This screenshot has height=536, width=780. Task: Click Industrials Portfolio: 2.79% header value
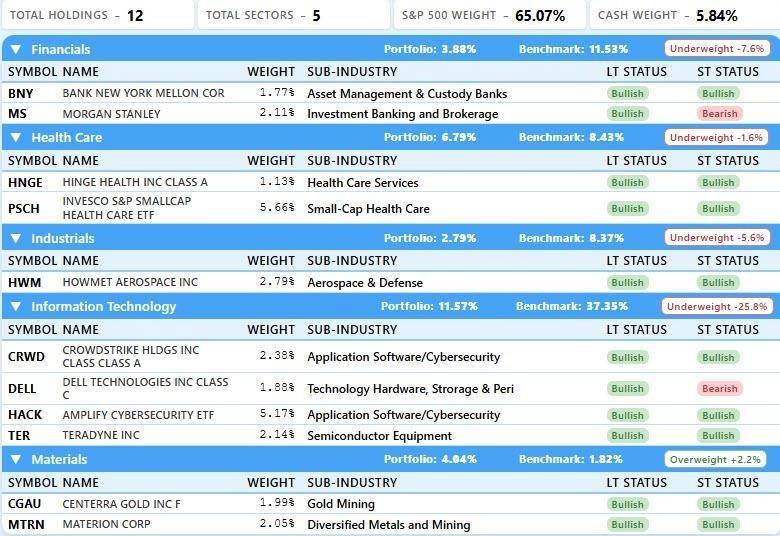[x=430, y=238]
